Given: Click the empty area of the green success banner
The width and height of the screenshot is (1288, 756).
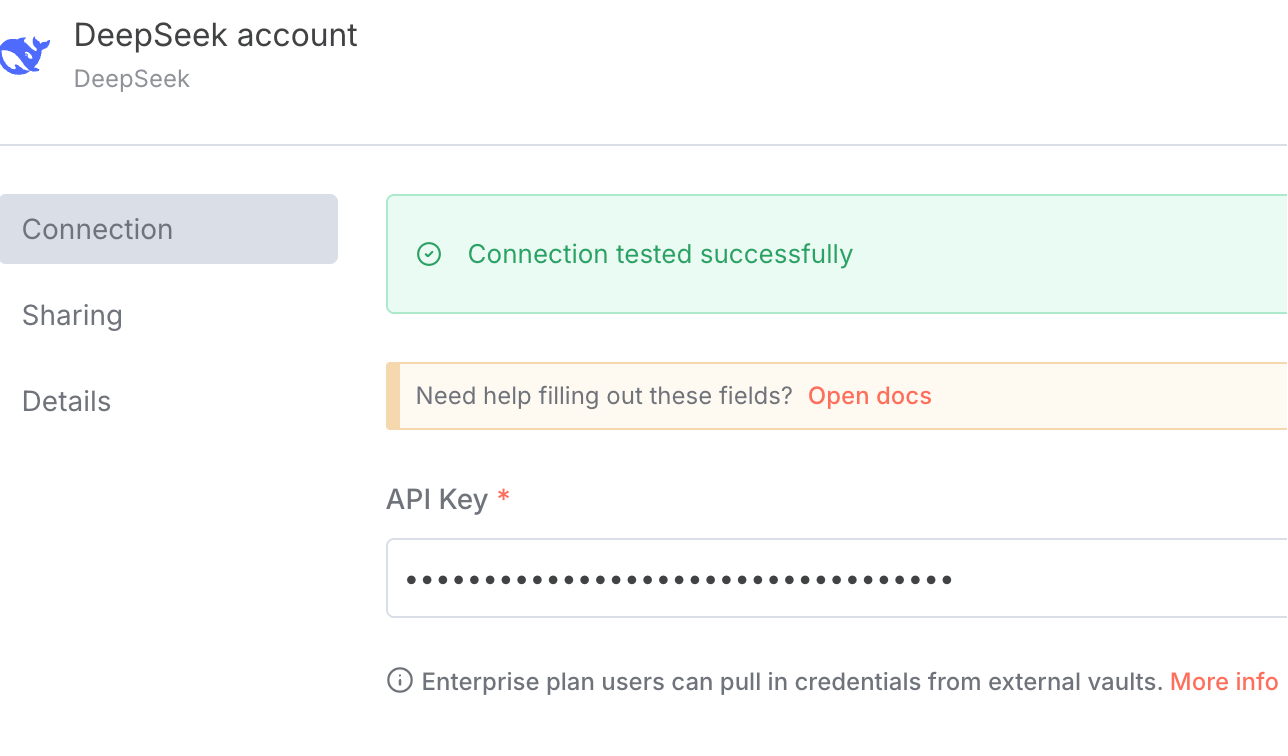Looking at the screenshot, I should (x=1070, y=254).
